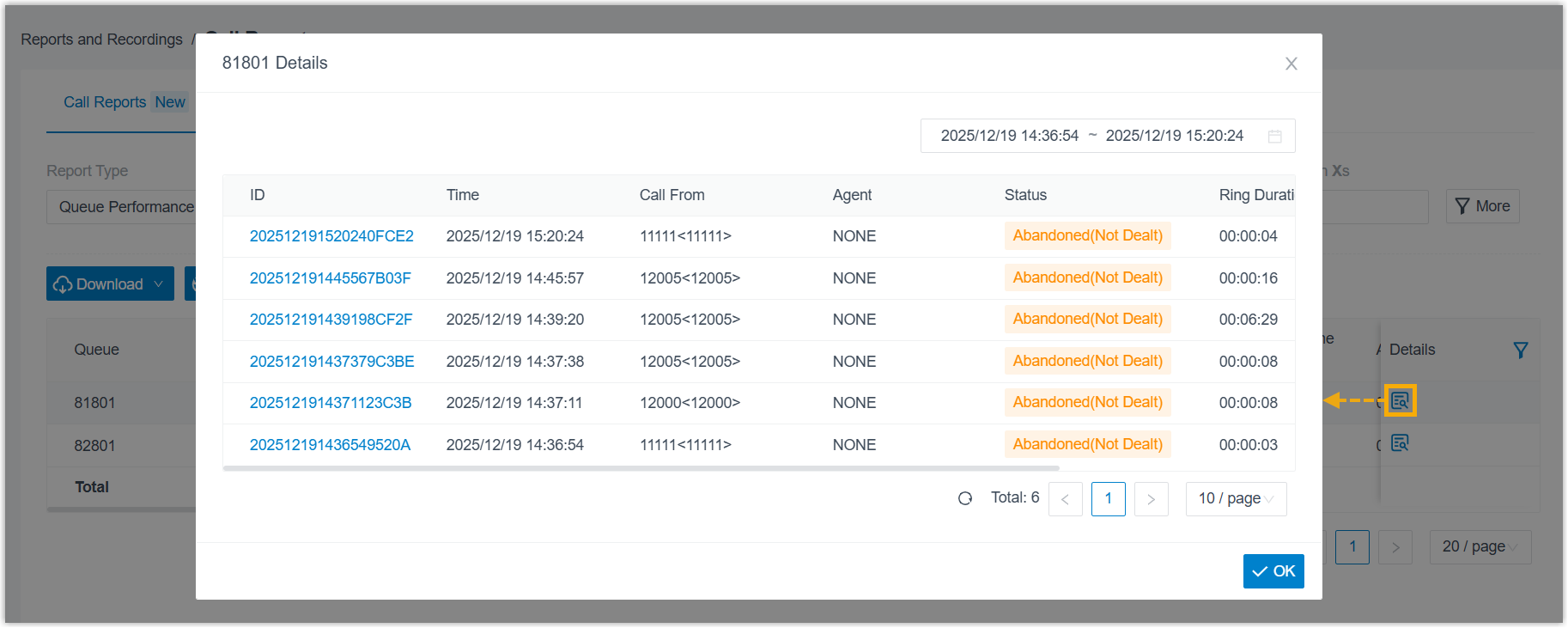This screenshot has height=628, width=1568.
Task: Click time cell 2025/12/19 14:45:57
Action: (x=515, y=278)
